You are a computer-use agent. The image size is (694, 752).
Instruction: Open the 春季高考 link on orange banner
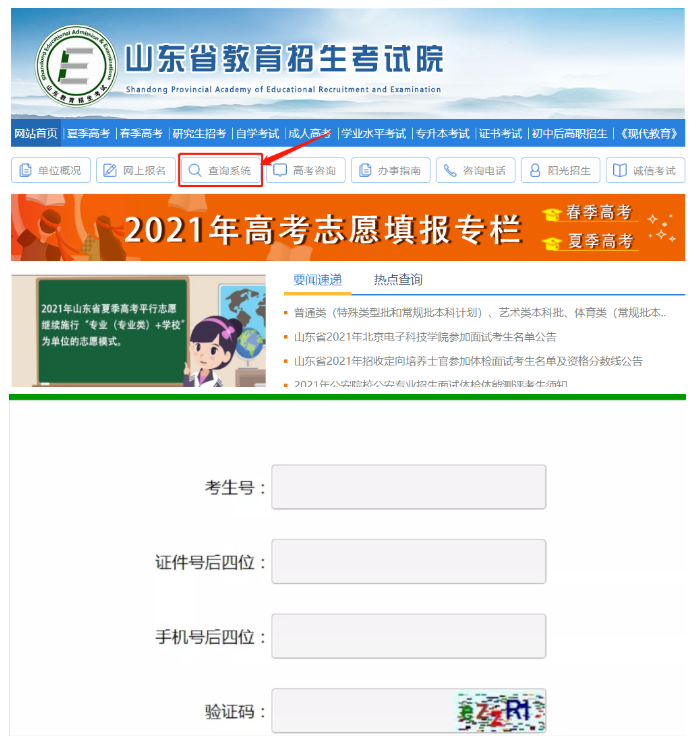599,212
